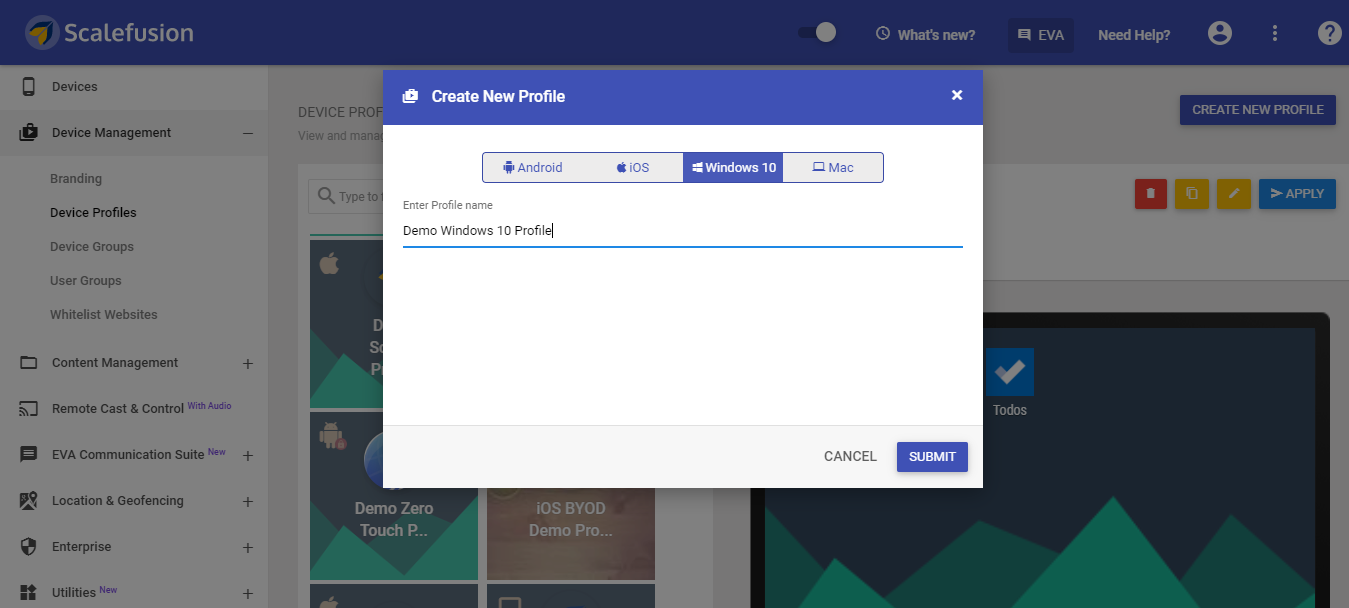1349x608 pixels.
Task: Open User Groups item
Action: click(86, 281)
